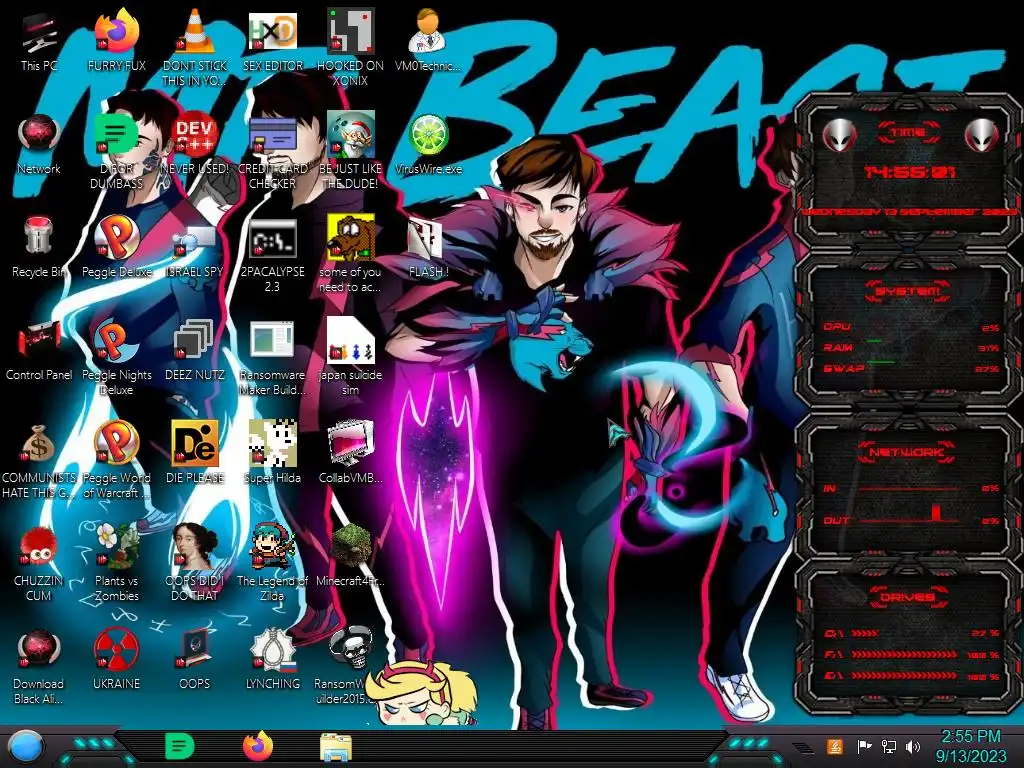Open the green notes app on taskbar
Image resolution: width=1024 pixels, height=768 pixels.
pos(180,746)
